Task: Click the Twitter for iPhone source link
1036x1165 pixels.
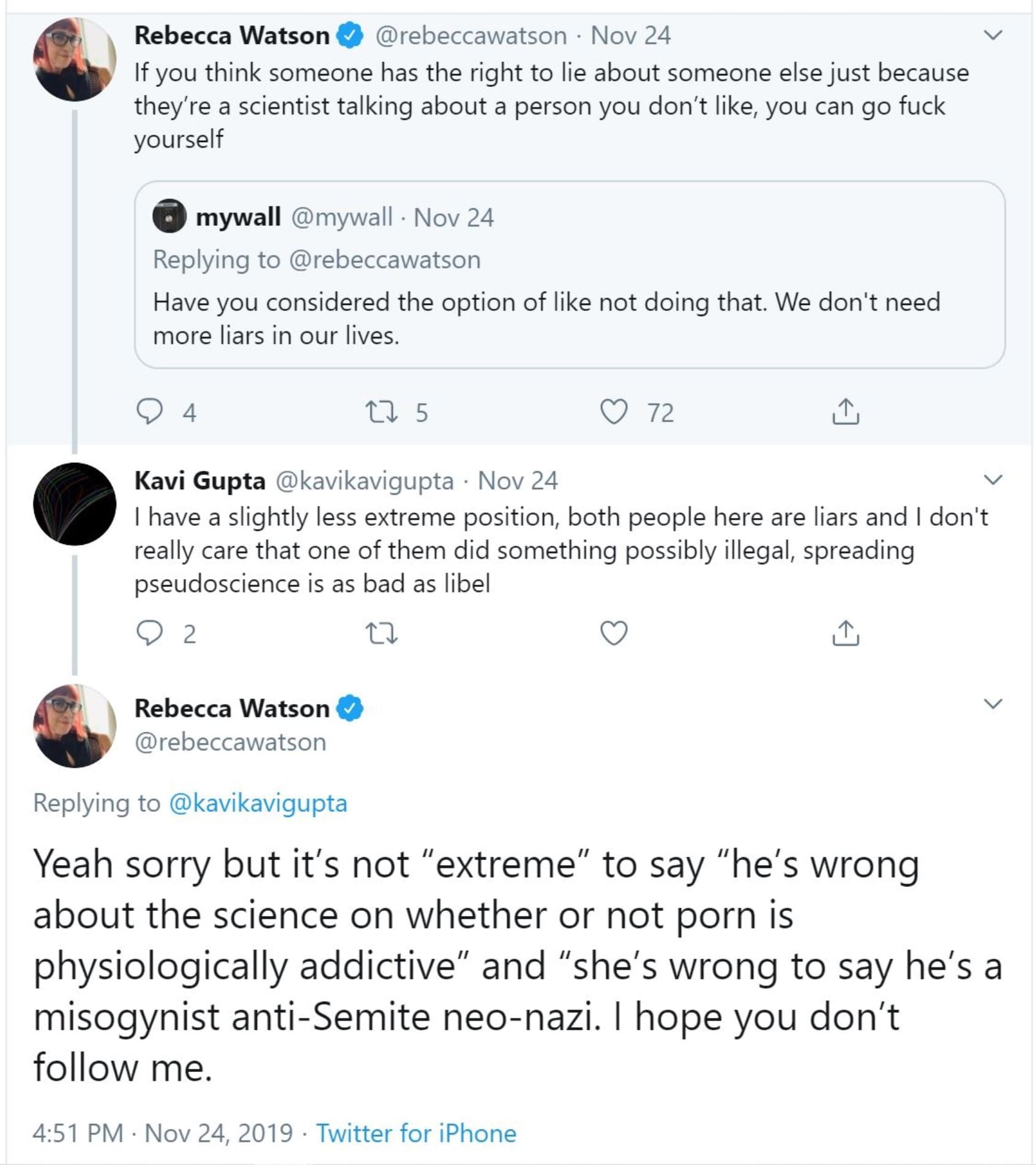Action: point(416,1134)
